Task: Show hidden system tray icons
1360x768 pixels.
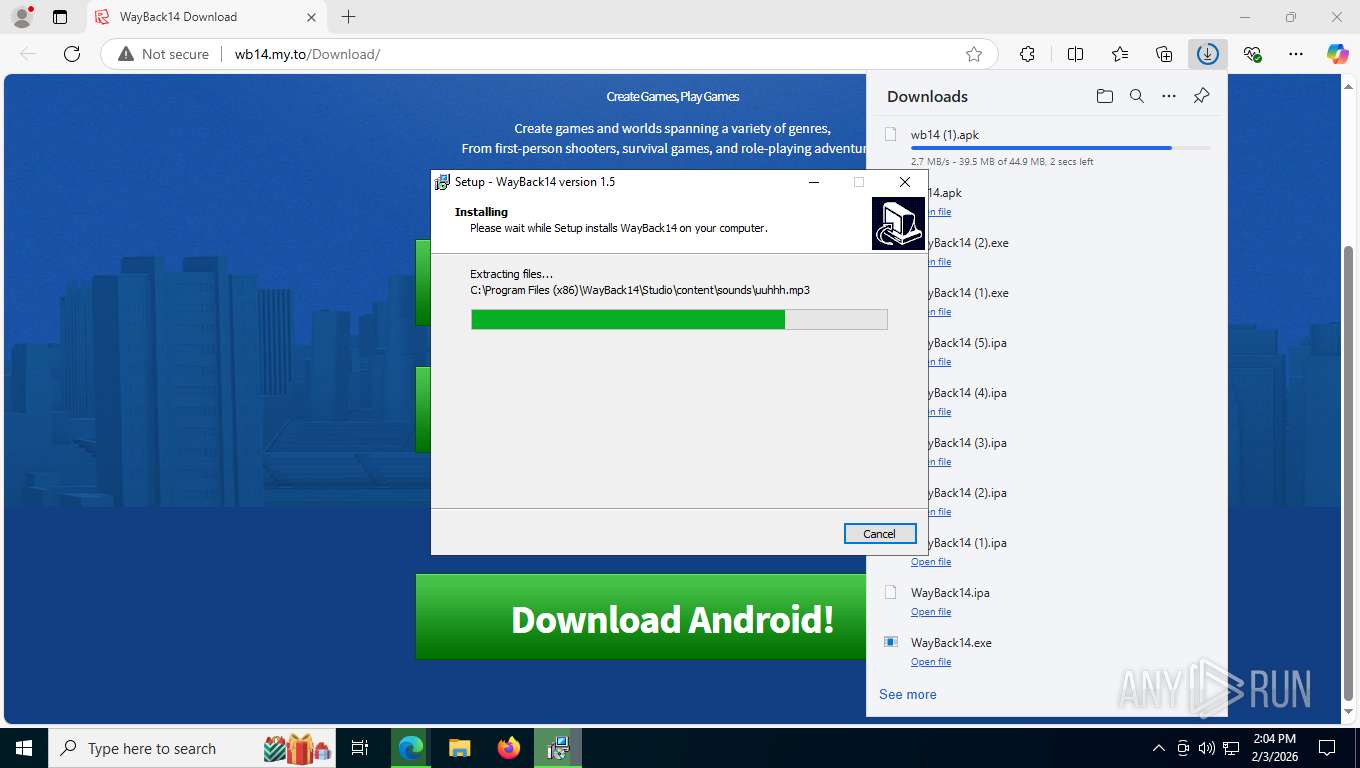Action: 1159,748
